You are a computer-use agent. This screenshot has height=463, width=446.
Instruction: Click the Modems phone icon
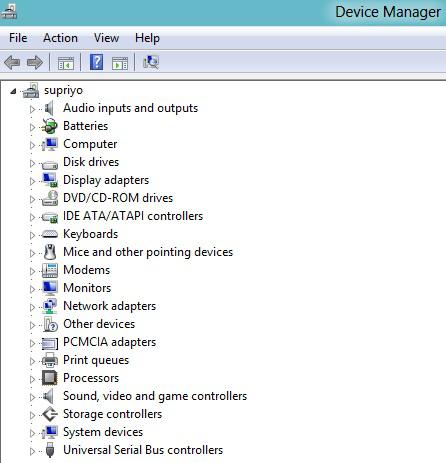(x=50, y=270)
